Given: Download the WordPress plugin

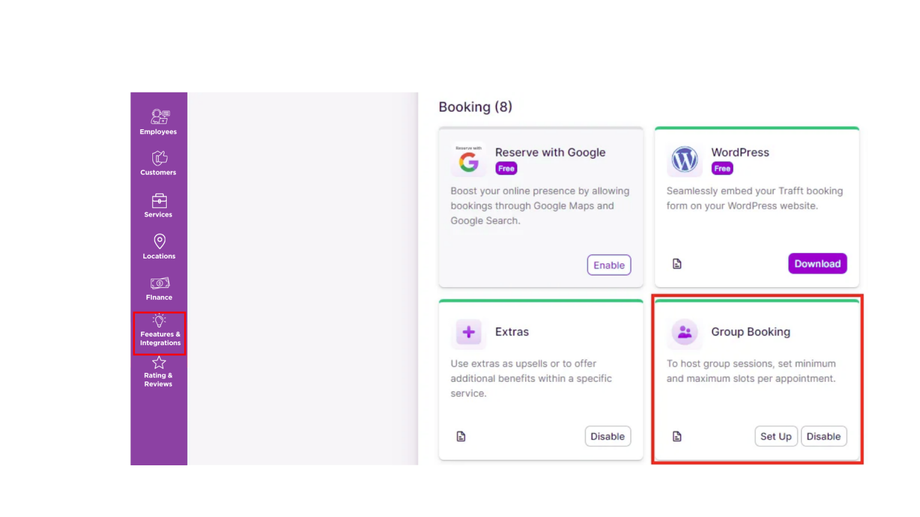Looking at the screenshot, I should coord(817,264).
